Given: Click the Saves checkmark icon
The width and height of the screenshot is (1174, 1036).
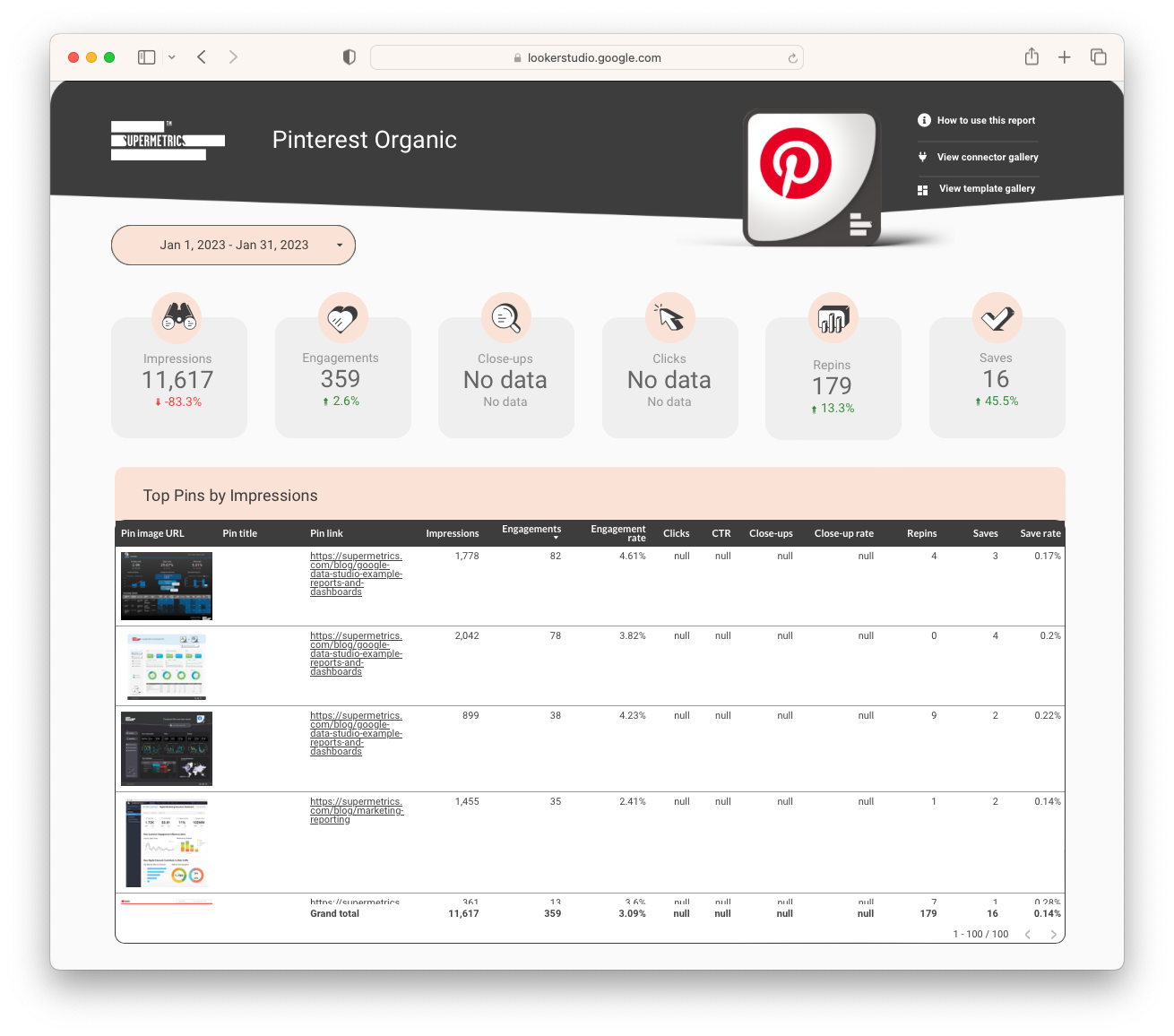Looking at the screenshot, I should click(x=997, y=317).
